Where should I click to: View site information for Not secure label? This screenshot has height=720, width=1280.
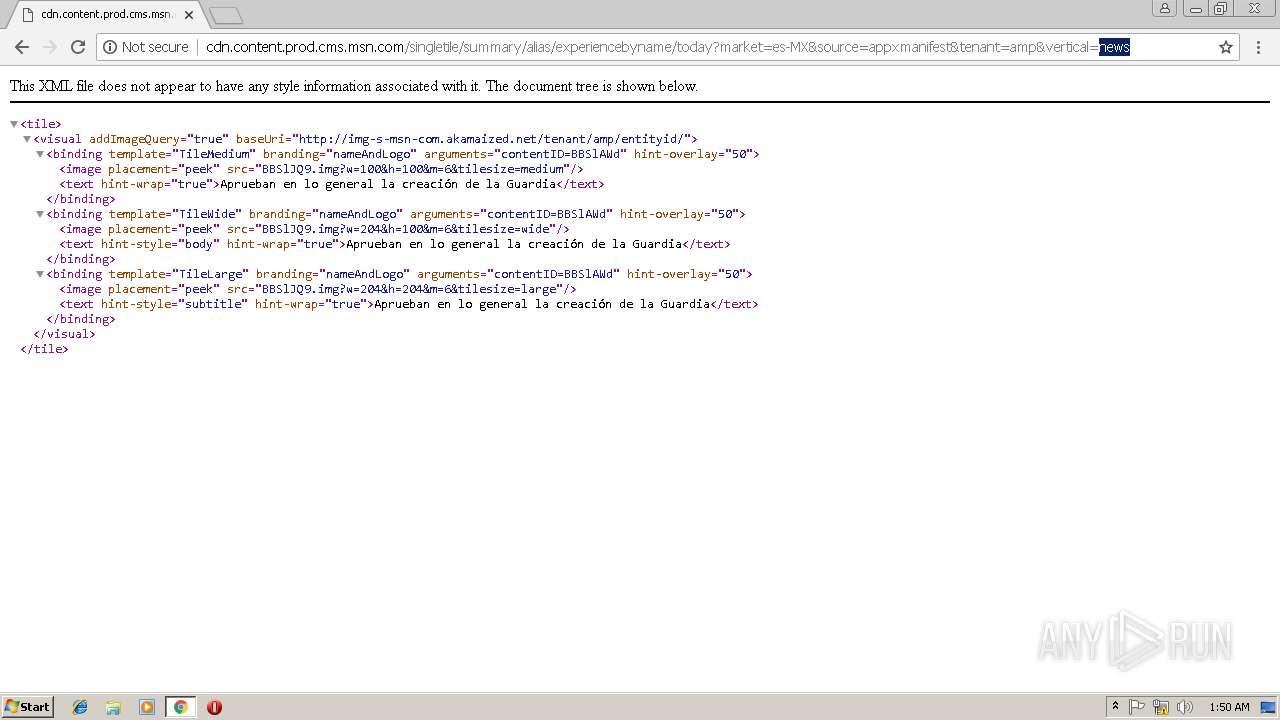(x=146, y=47)
